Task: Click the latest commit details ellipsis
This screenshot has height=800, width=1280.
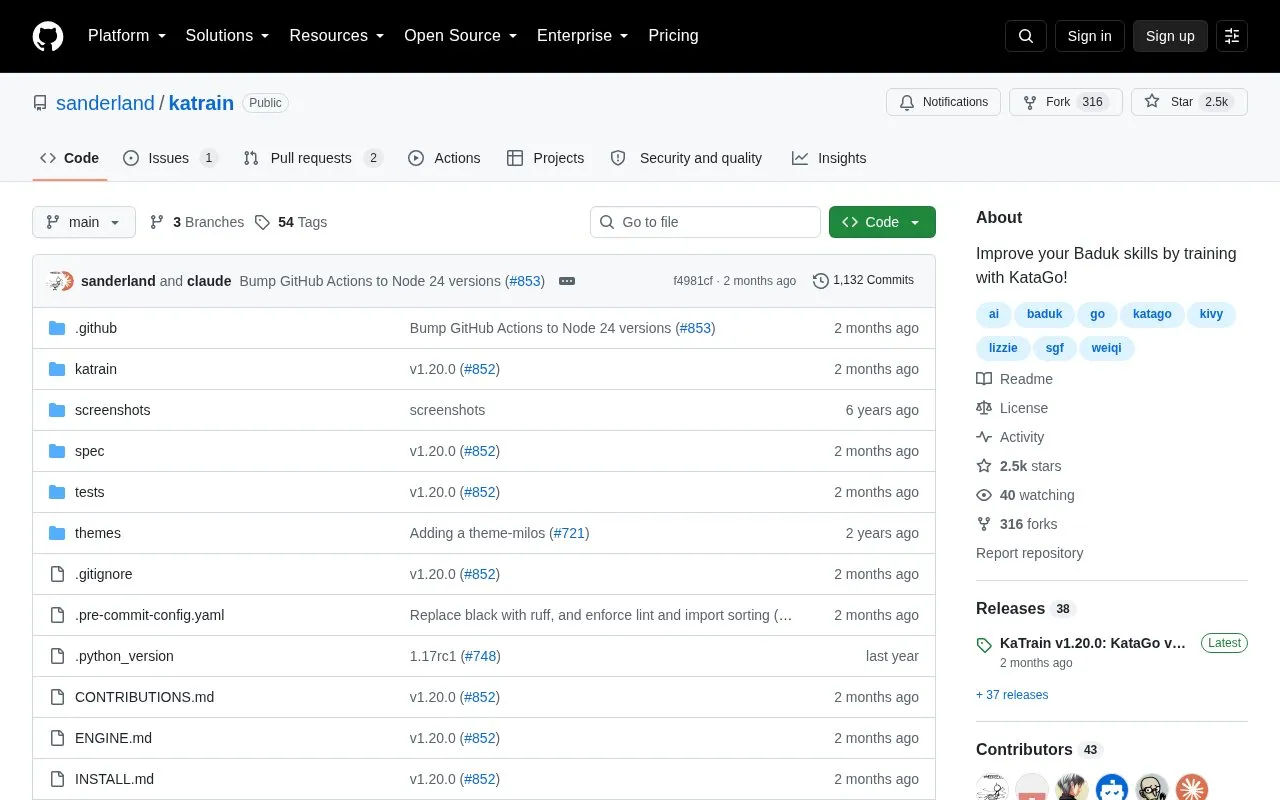Action: pos(567,281)
